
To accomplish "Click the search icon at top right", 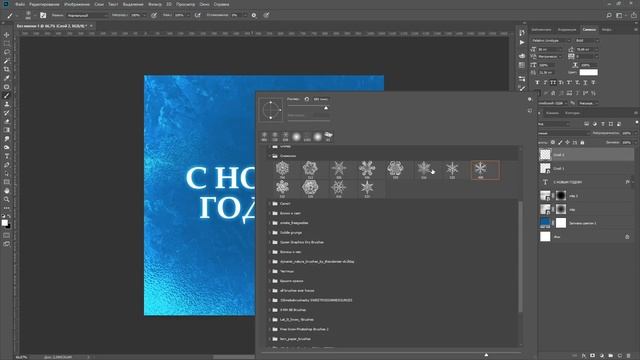I will [x=609, y=15].
